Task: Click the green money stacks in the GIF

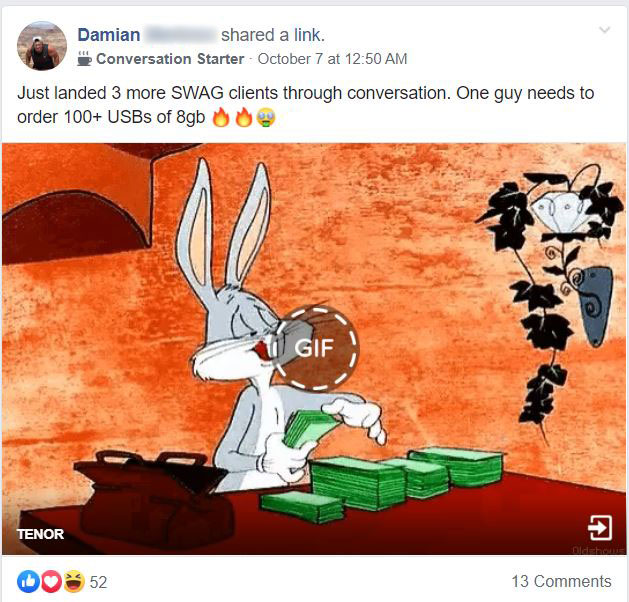Action: [381, 483]
